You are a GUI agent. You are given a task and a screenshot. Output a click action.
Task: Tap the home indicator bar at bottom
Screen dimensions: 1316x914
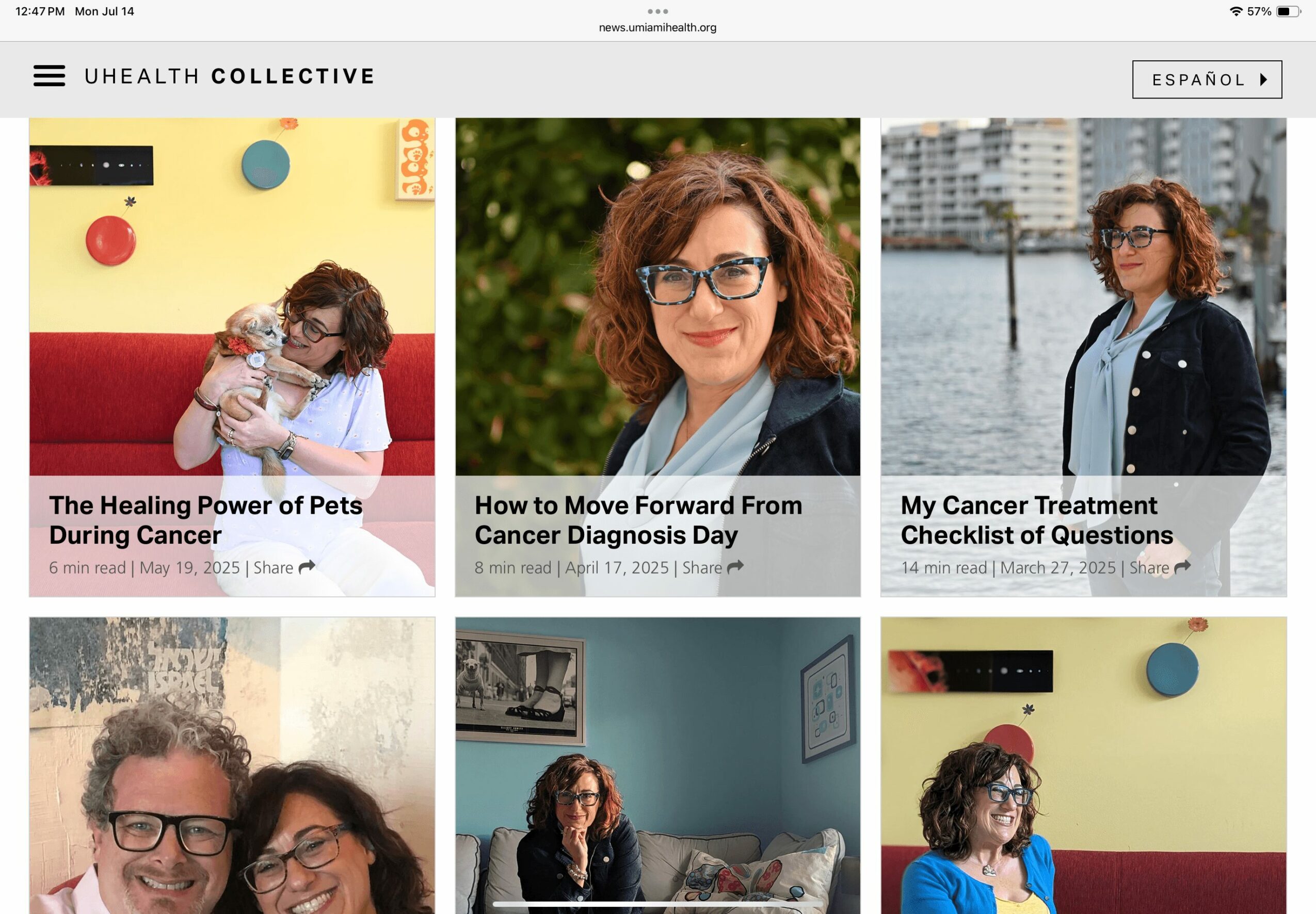[657, 904]
